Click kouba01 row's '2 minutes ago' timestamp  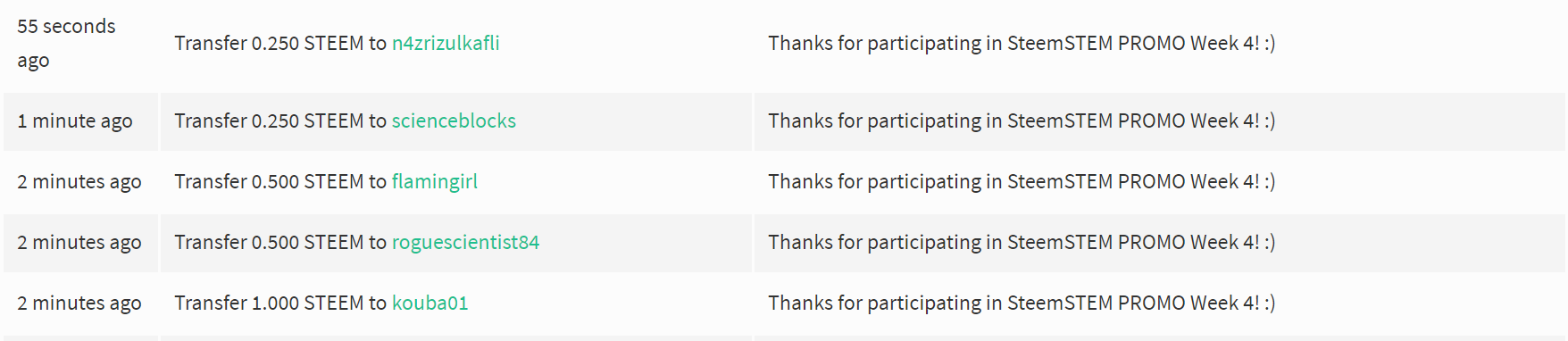pos(79,303)
